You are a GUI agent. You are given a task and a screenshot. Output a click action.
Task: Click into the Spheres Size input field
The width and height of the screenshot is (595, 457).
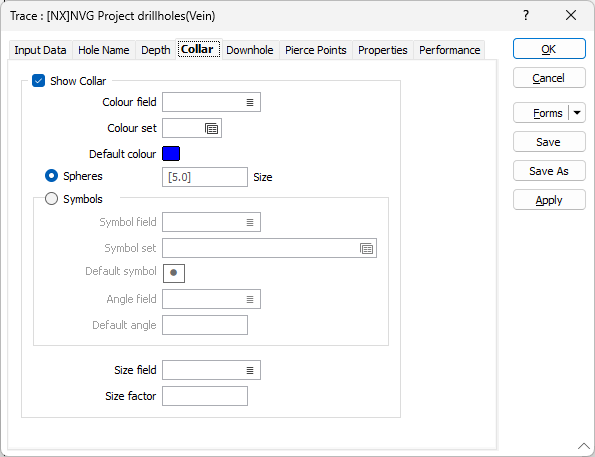point(205,177)
